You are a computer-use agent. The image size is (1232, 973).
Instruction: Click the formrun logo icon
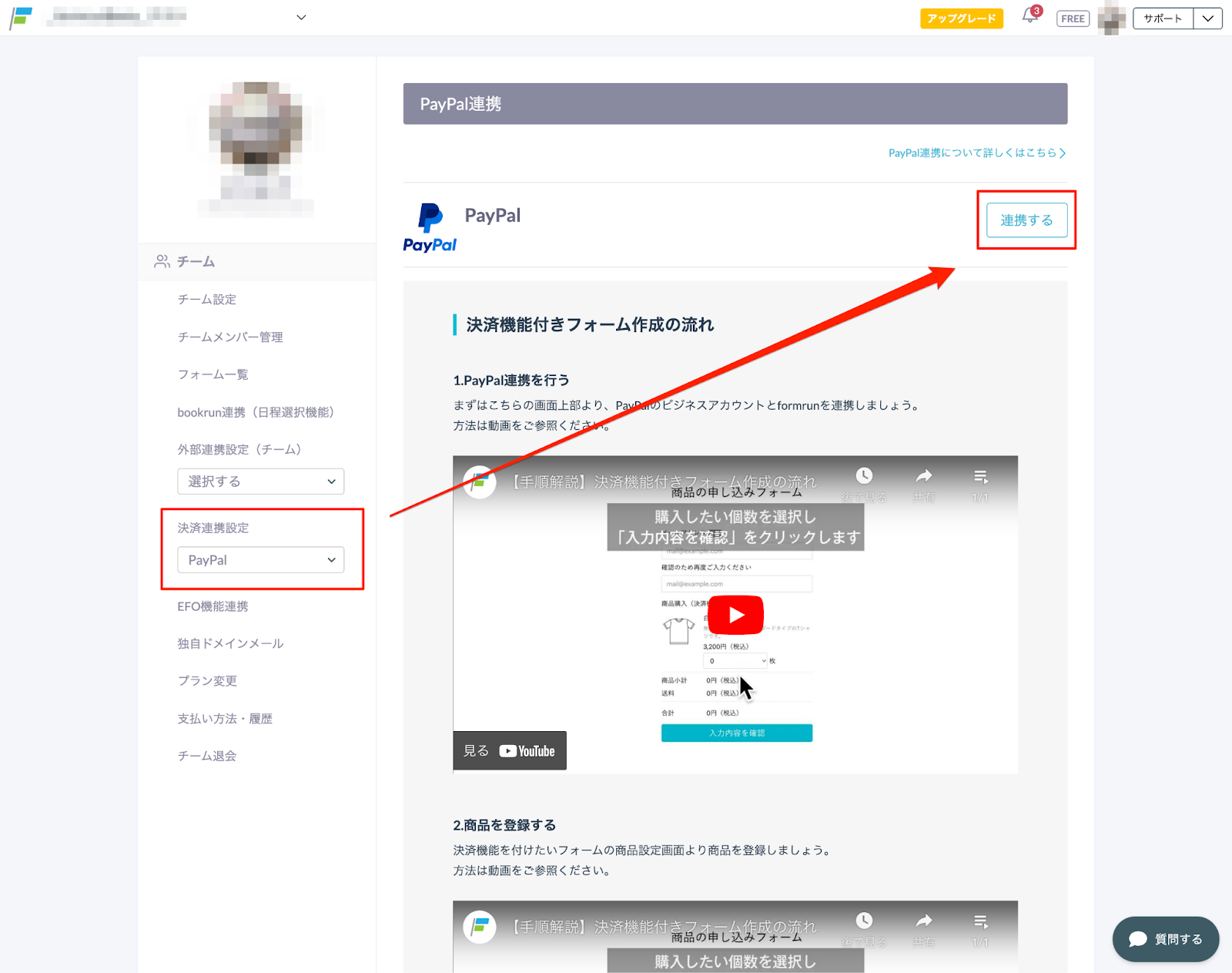pos(22,18)
